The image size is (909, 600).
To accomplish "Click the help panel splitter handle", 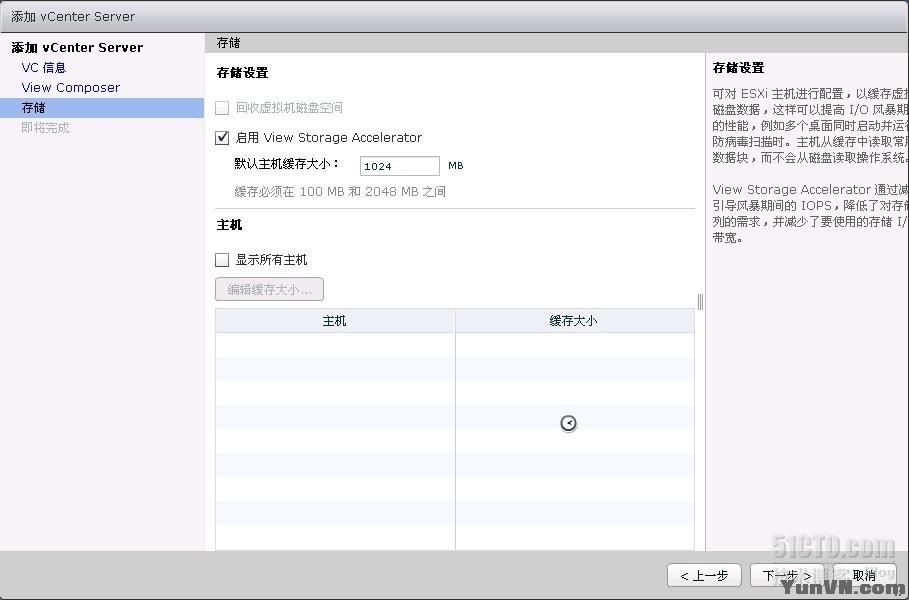I will pyautogui.click(x=700, y=301).
